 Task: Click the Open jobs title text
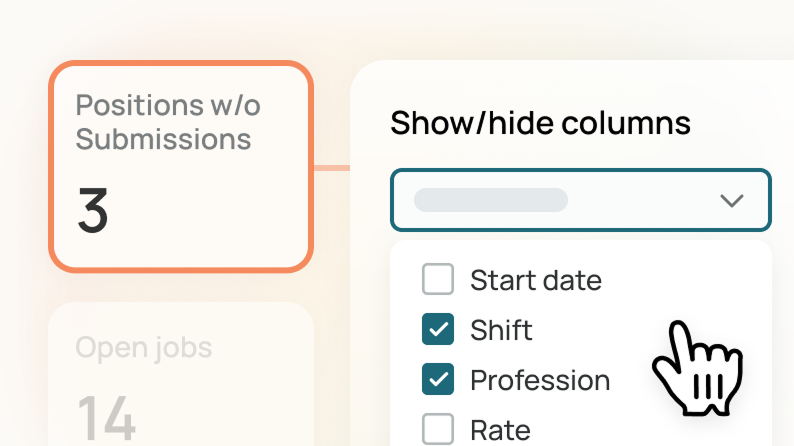pos(144,348)
